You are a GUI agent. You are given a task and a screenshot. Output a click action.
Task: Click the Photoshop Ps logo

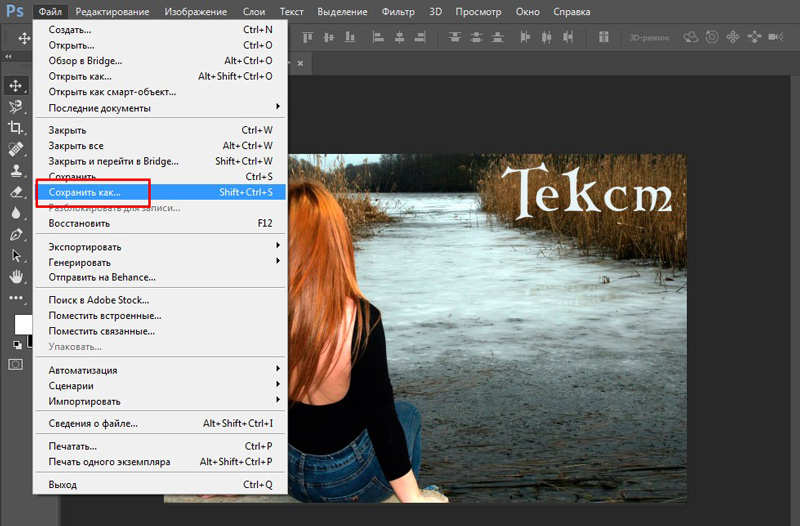[x=15, y=11]
